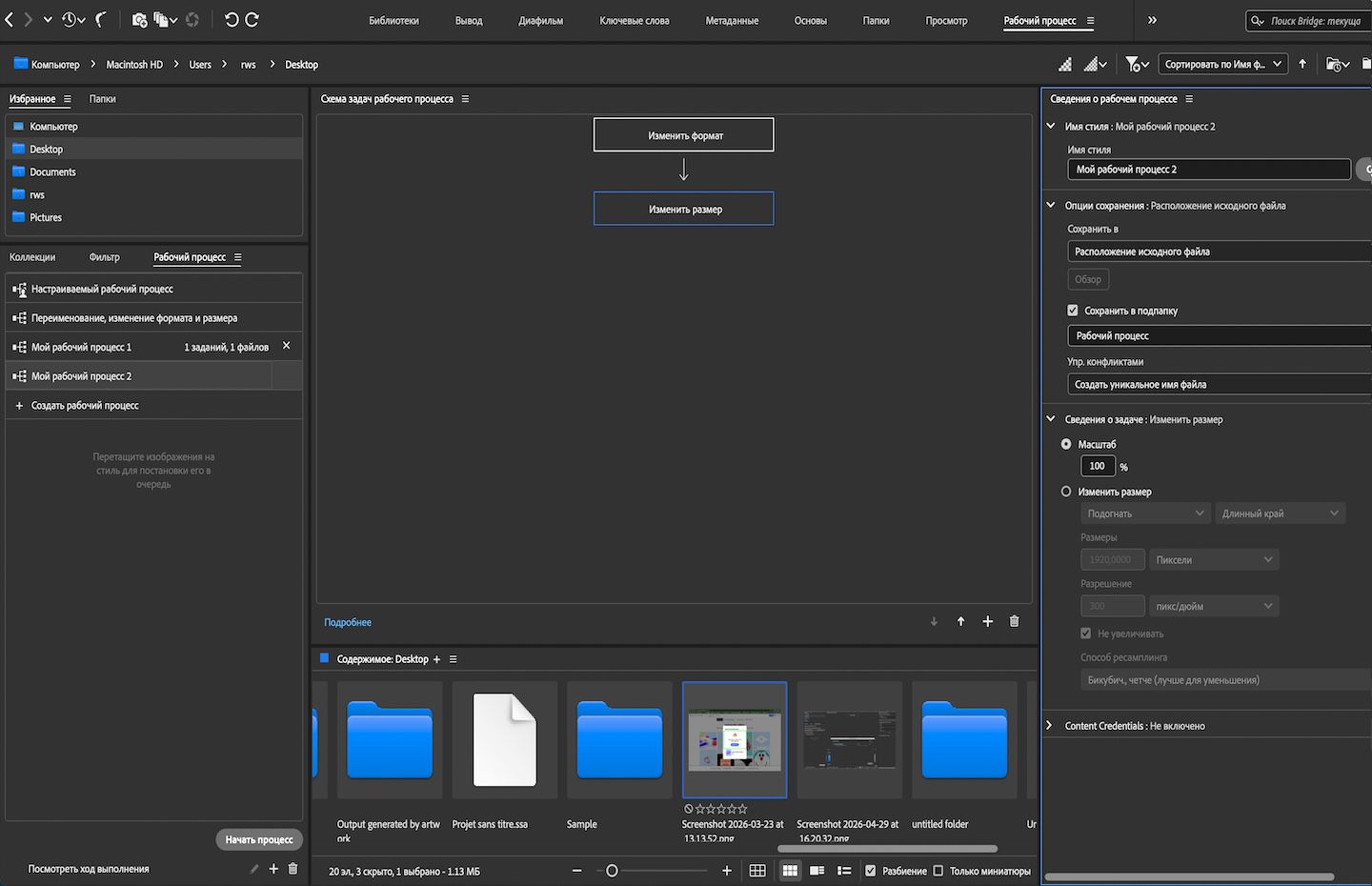
Task: Delete the selected task with trash icon
Action: [1014, 621]
